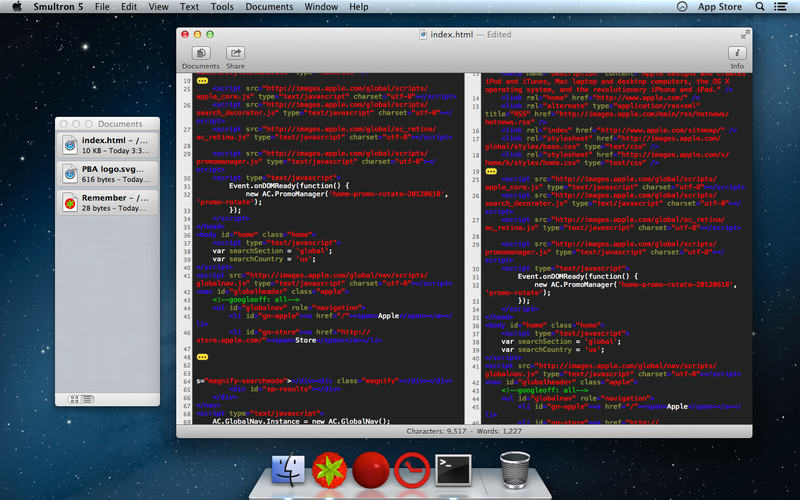Click Event.onDOMReady line in left pane

click(289, 186)
